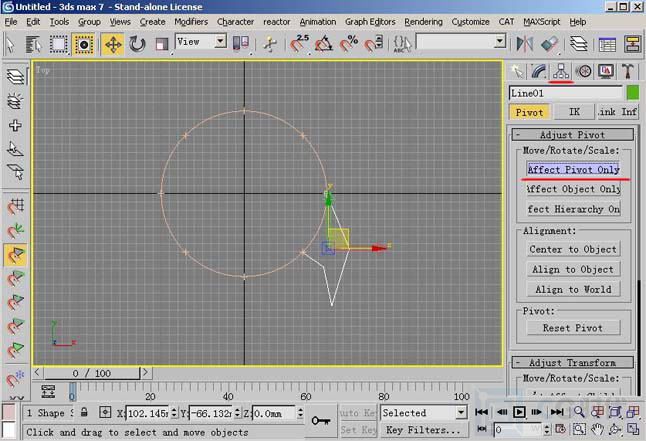
Task: Toggle Window/Crossing selection mode
Action: [83, 44]
